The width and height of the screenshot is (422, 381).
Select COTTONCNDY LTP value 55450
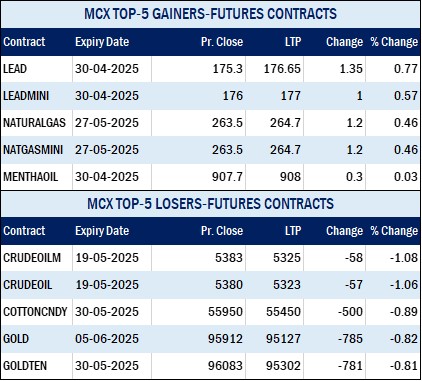click(283, 312)
